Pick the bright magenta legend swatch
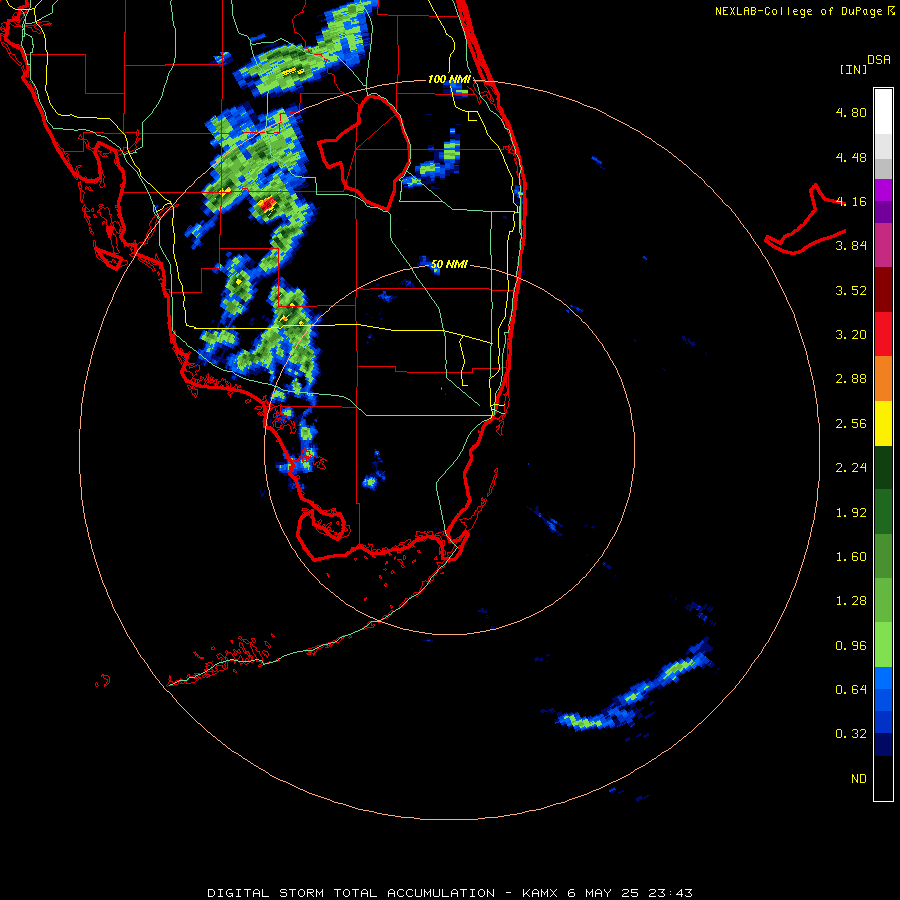Image resolution: width=900 pixels, height=900 pixels. [x=883, y=190]
